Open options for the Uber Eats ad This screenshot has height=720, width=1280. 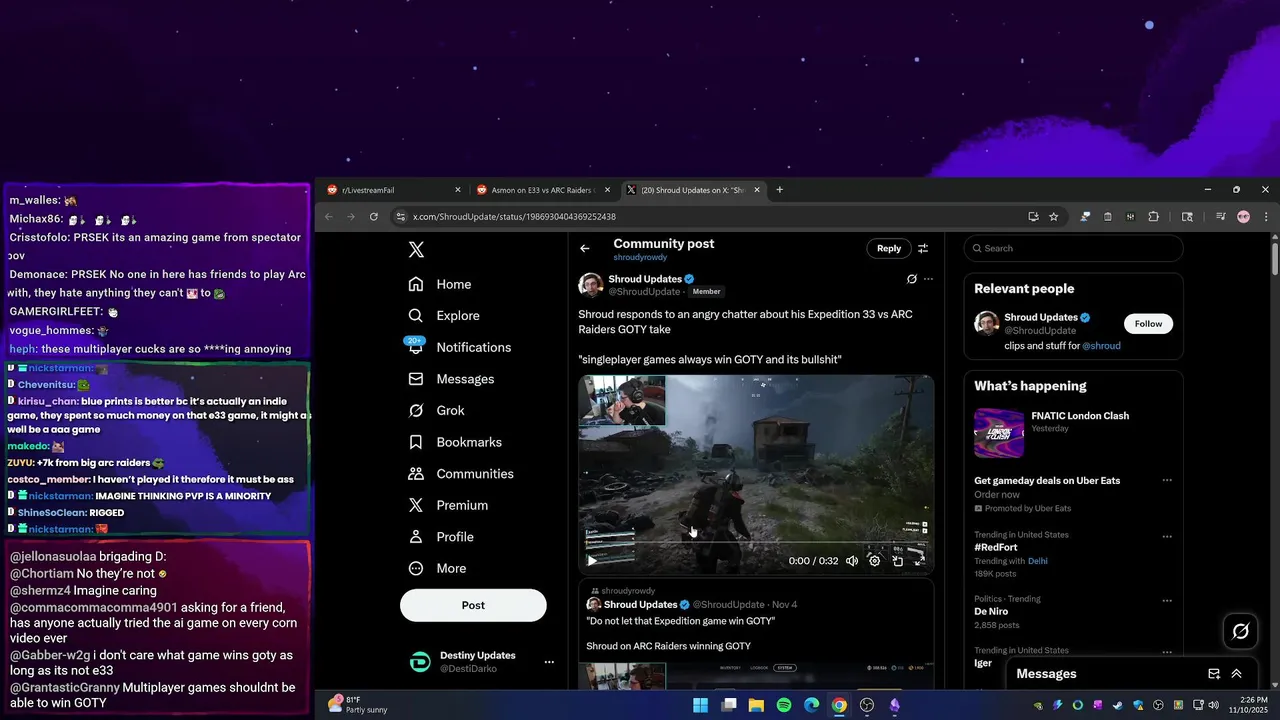coord(1167,481)
